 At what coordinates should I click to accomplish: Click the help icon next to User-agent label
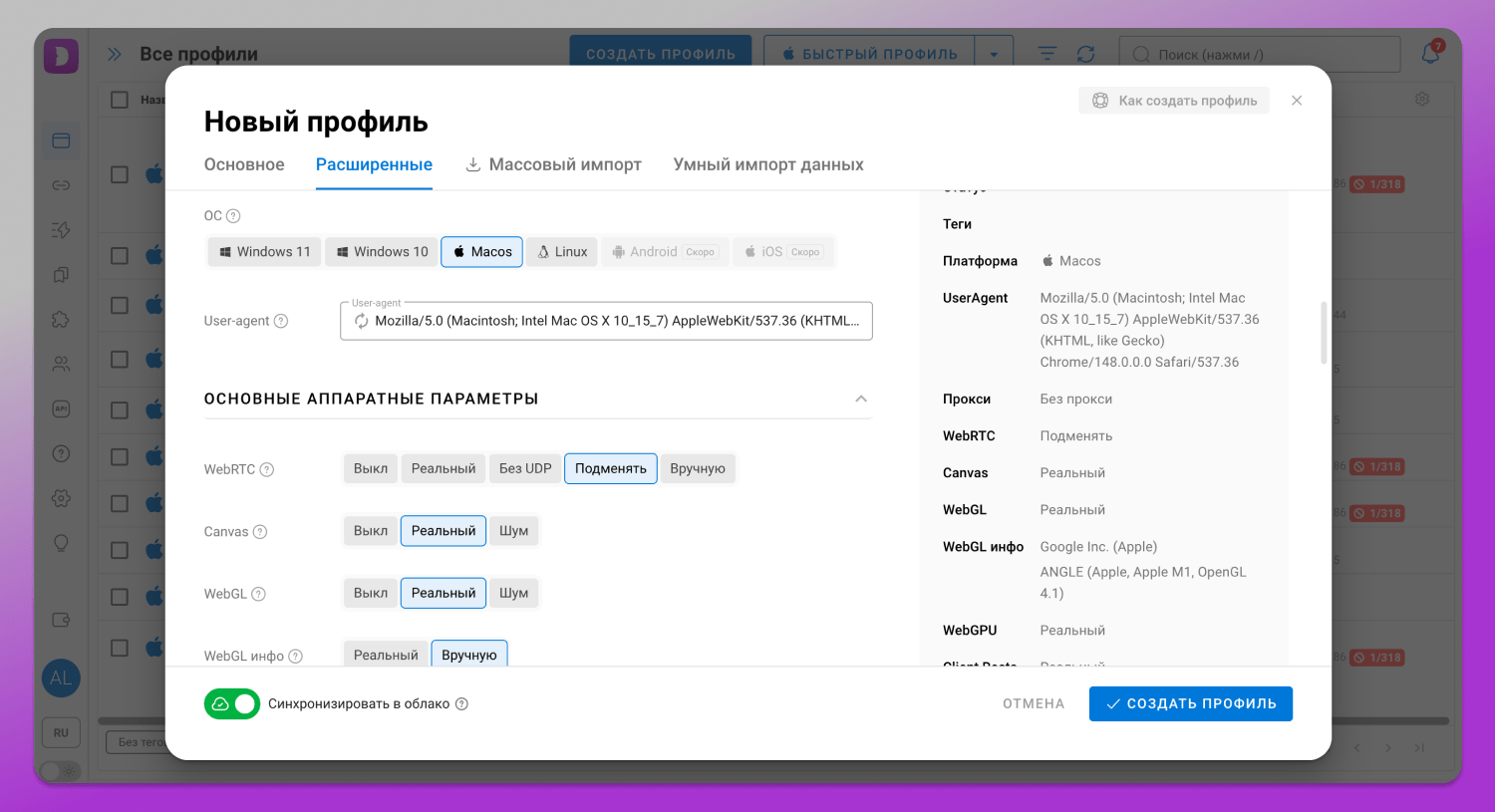pos(281,321)
